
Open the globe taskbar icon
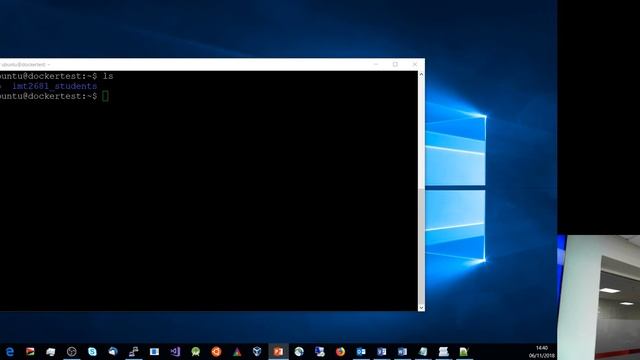[x=299, y=351]
